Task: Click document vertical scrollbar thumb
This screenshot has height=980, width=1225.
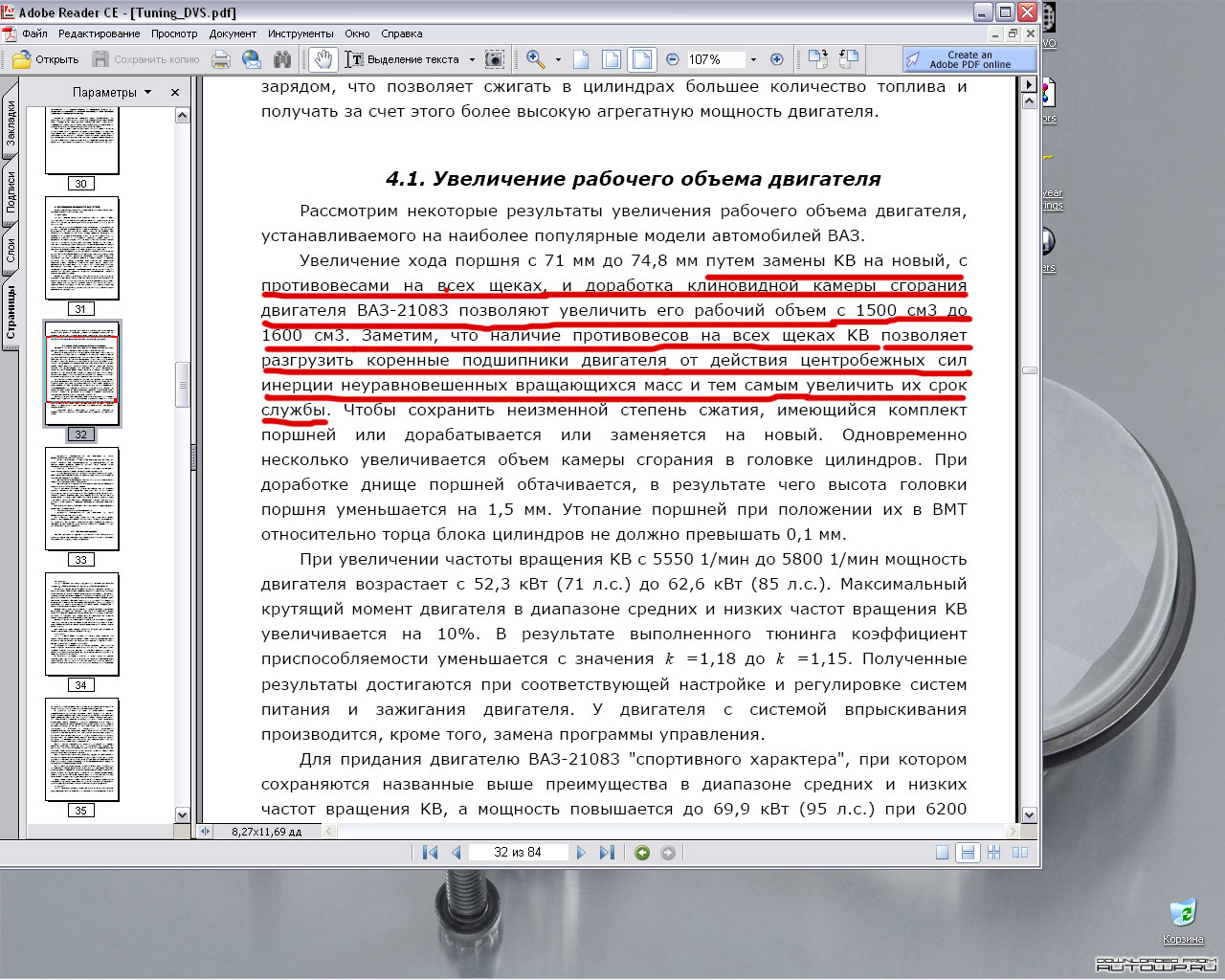Action: [x=1030, y=370]
